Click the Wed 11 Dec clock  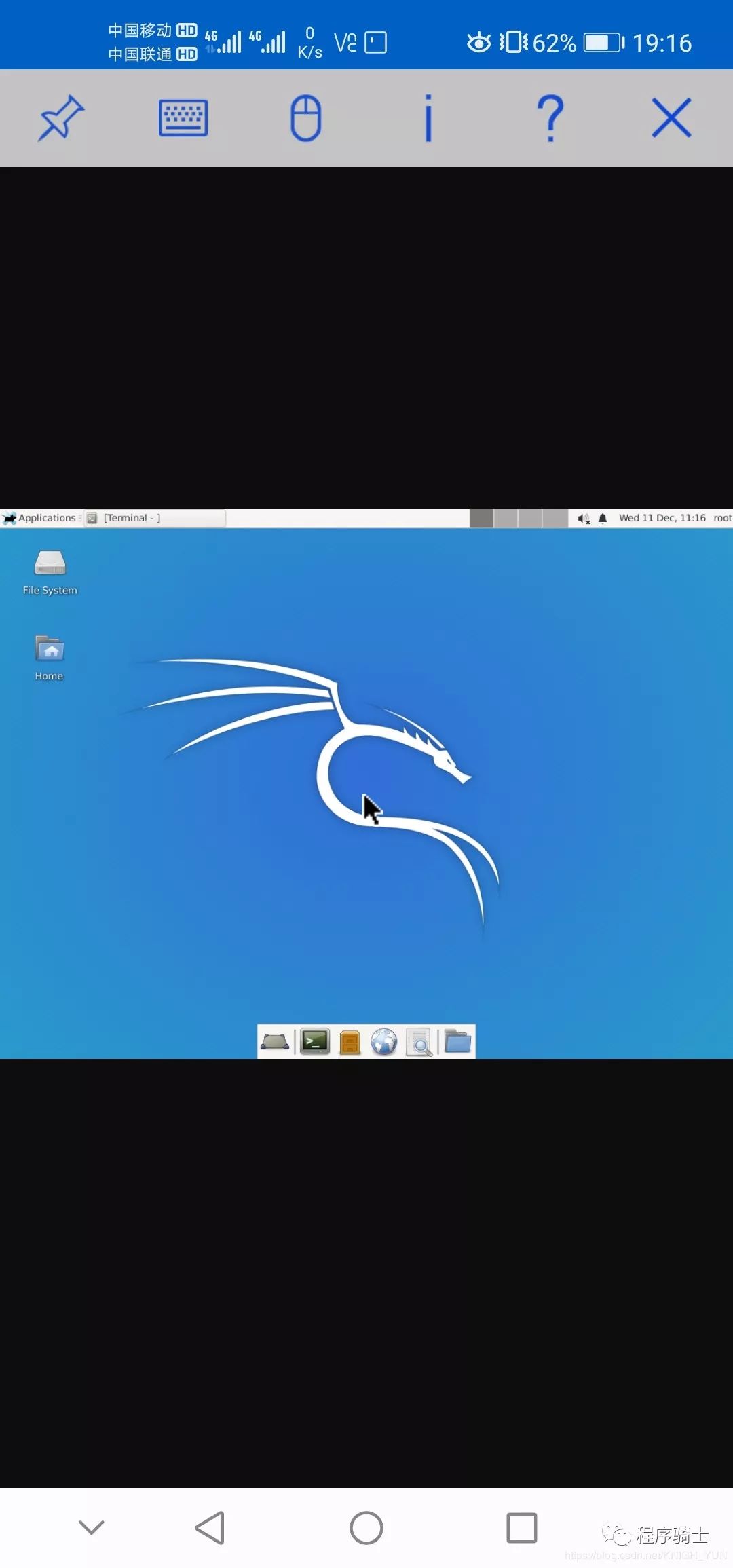[662, 518]
